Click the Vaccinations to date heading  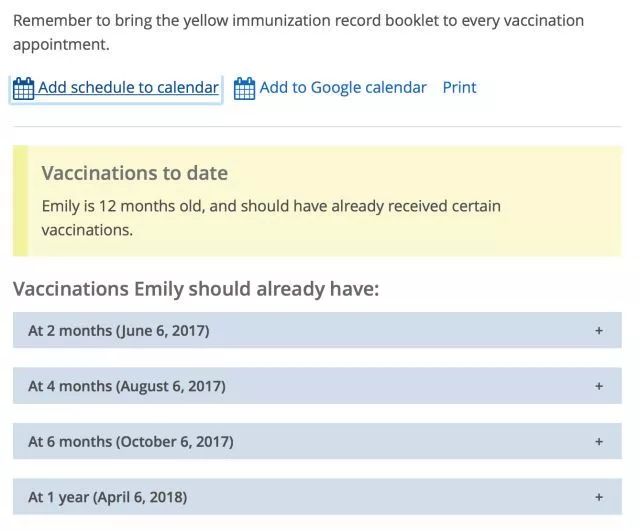[x=135, y=173]
